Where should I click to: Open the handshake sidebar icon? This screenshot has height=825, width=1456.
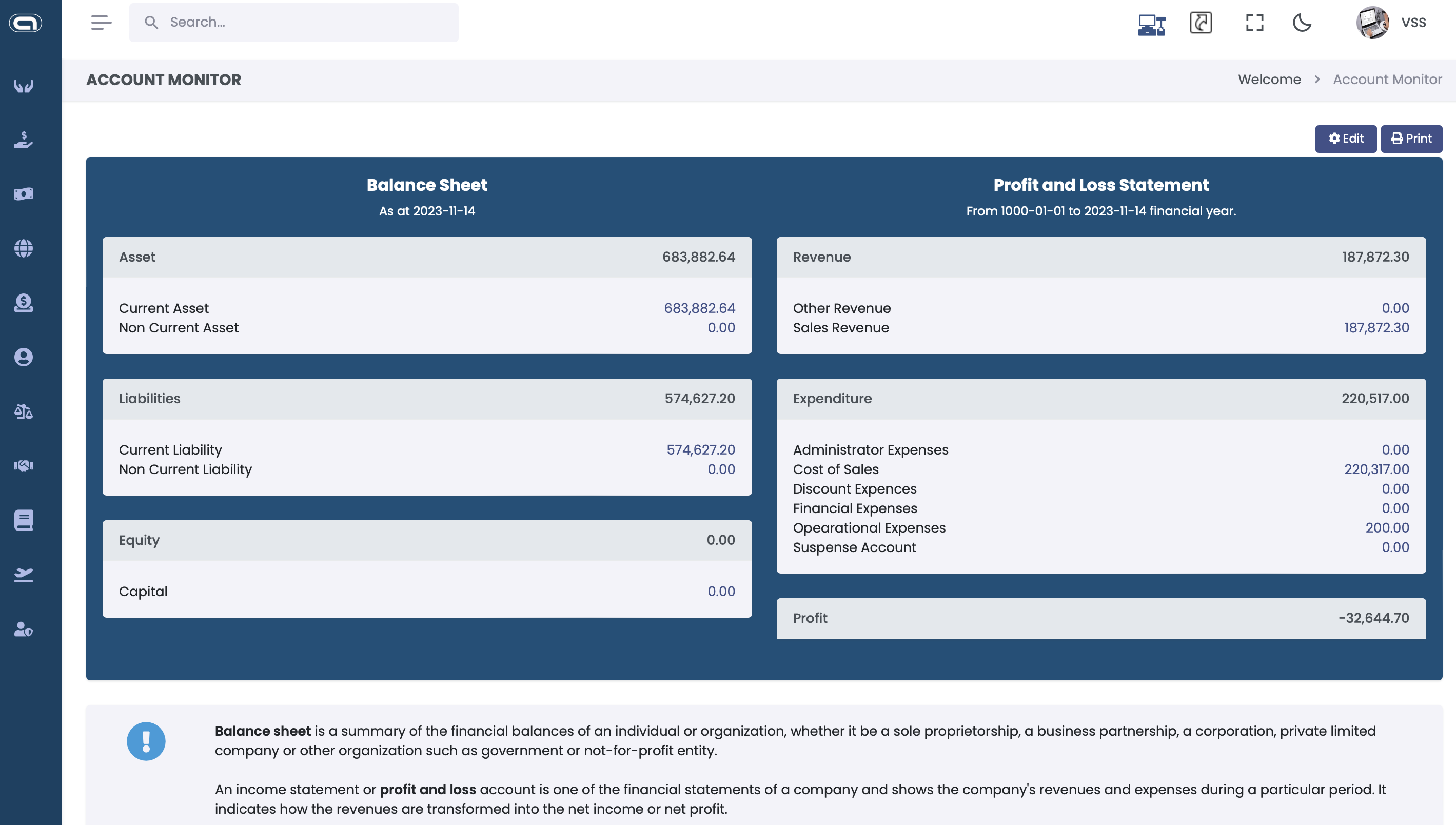point(23,466)
